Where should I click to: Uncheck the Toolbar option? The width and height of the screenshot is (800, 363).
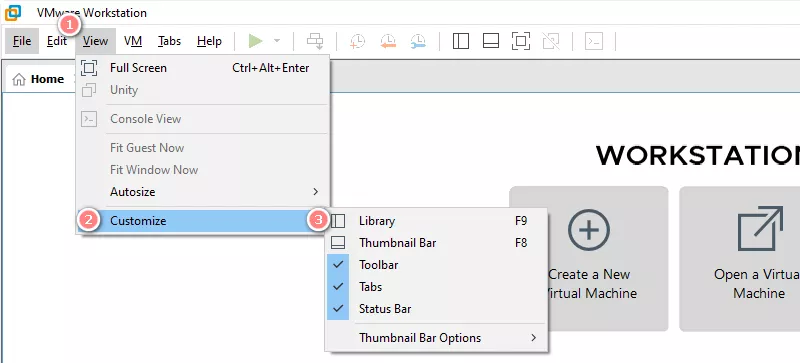(x=437, y=265)
